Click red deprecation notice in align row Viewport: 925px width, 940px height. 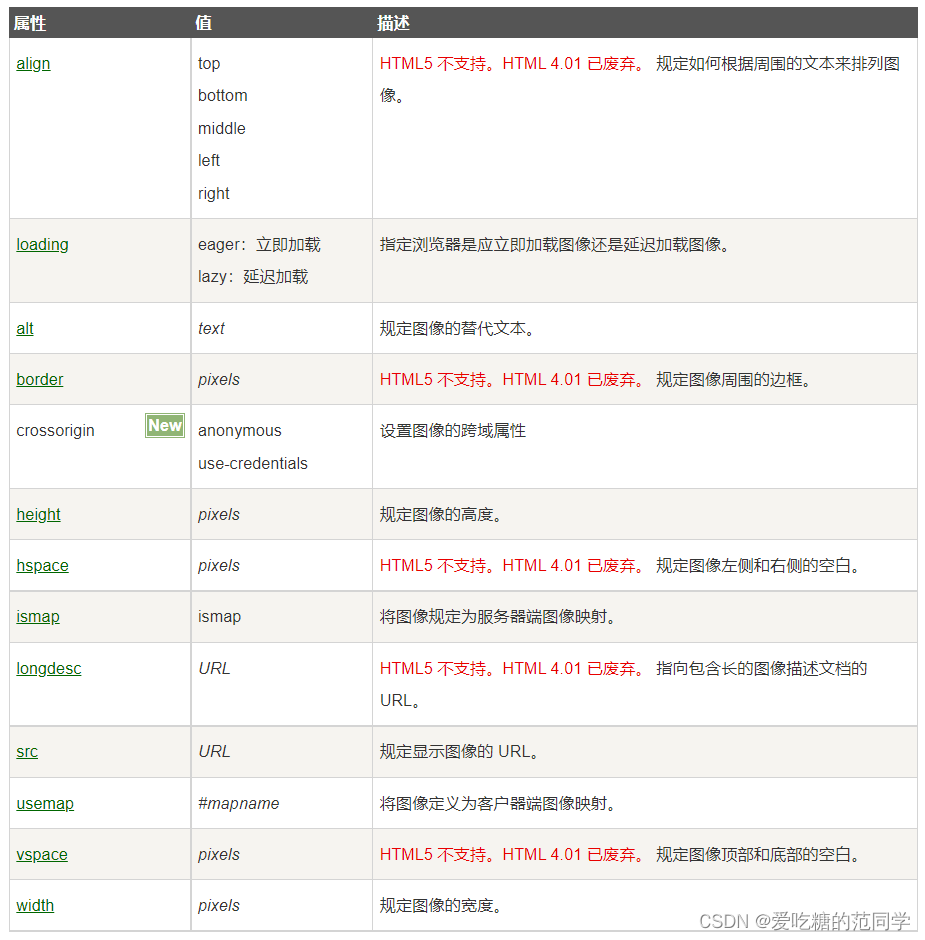coord(511,64)
